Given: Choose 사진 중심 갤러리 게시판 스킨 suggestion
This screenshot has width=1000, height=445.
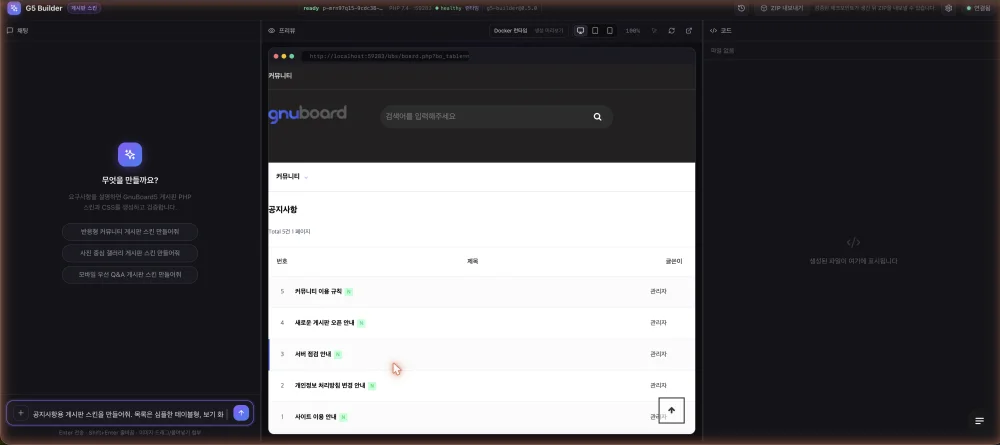Looking at the screenshot, I should click(x=130, y=253).
